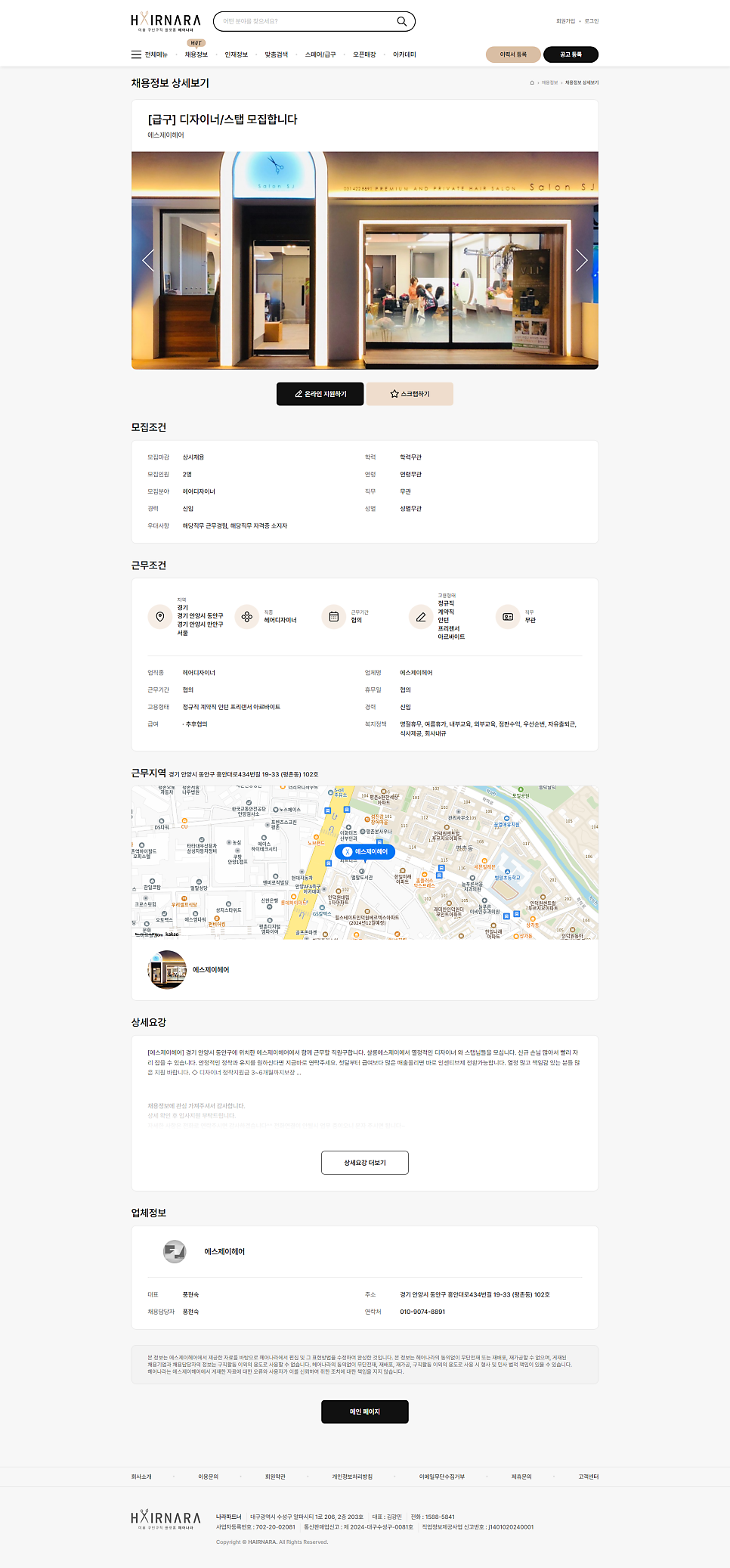Click the ID card icon for 직무
Image resolution: width=730 pixels, height=1568 pixels.
click(x=508, y=617)
